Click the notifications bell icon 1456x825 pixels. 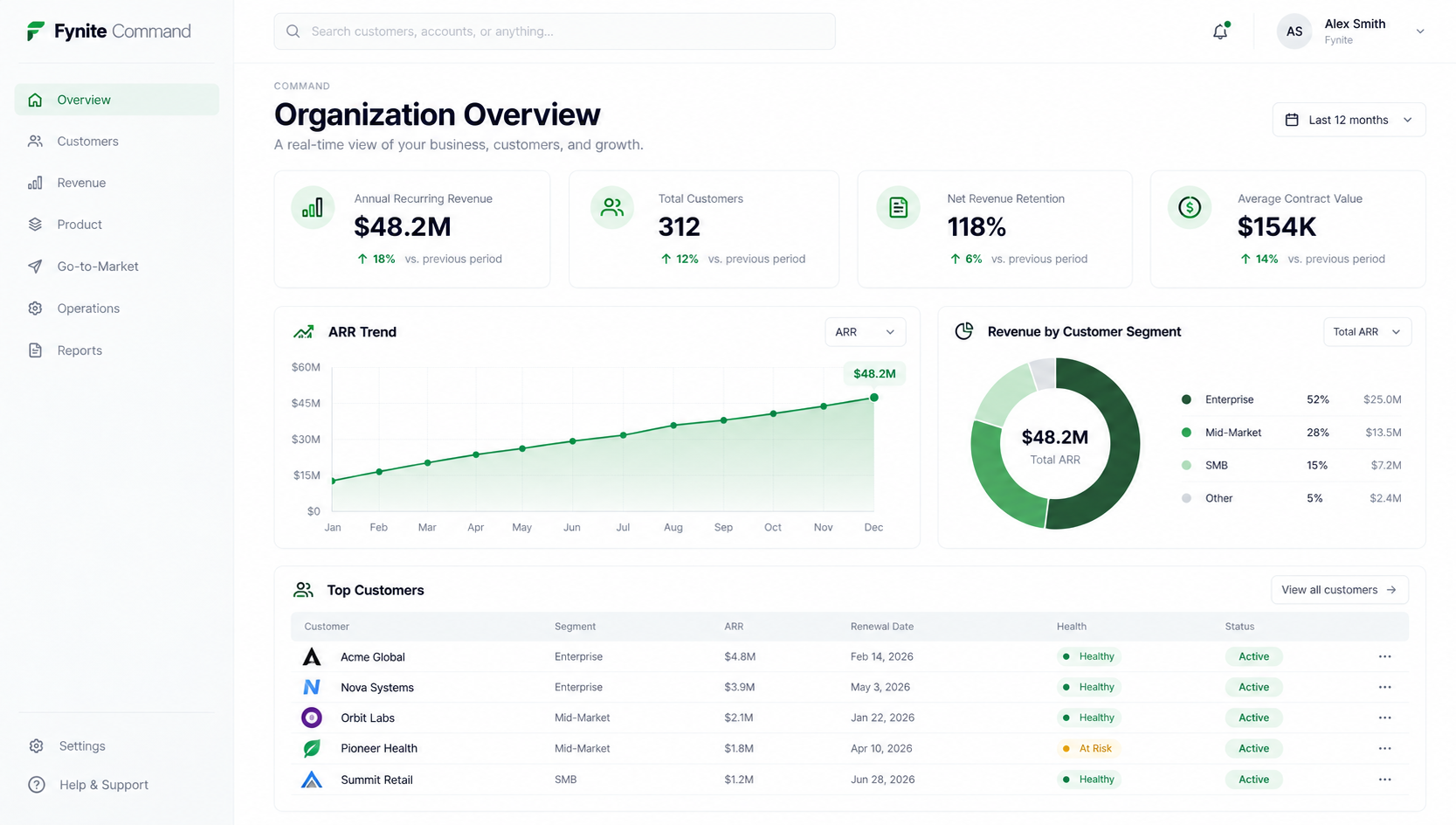tap(1220, 31)
